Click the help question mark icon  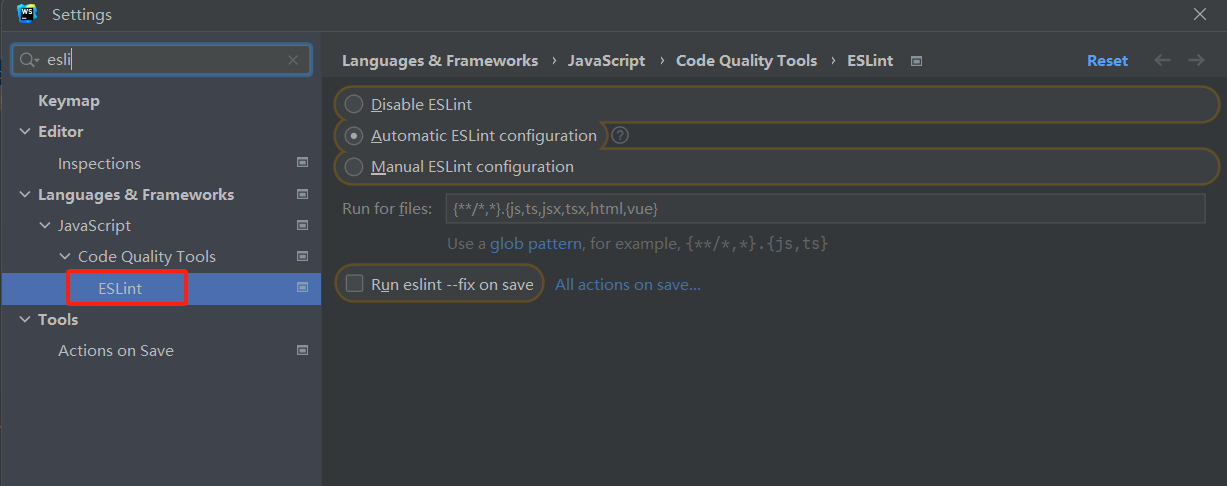(x=620, y=135)
